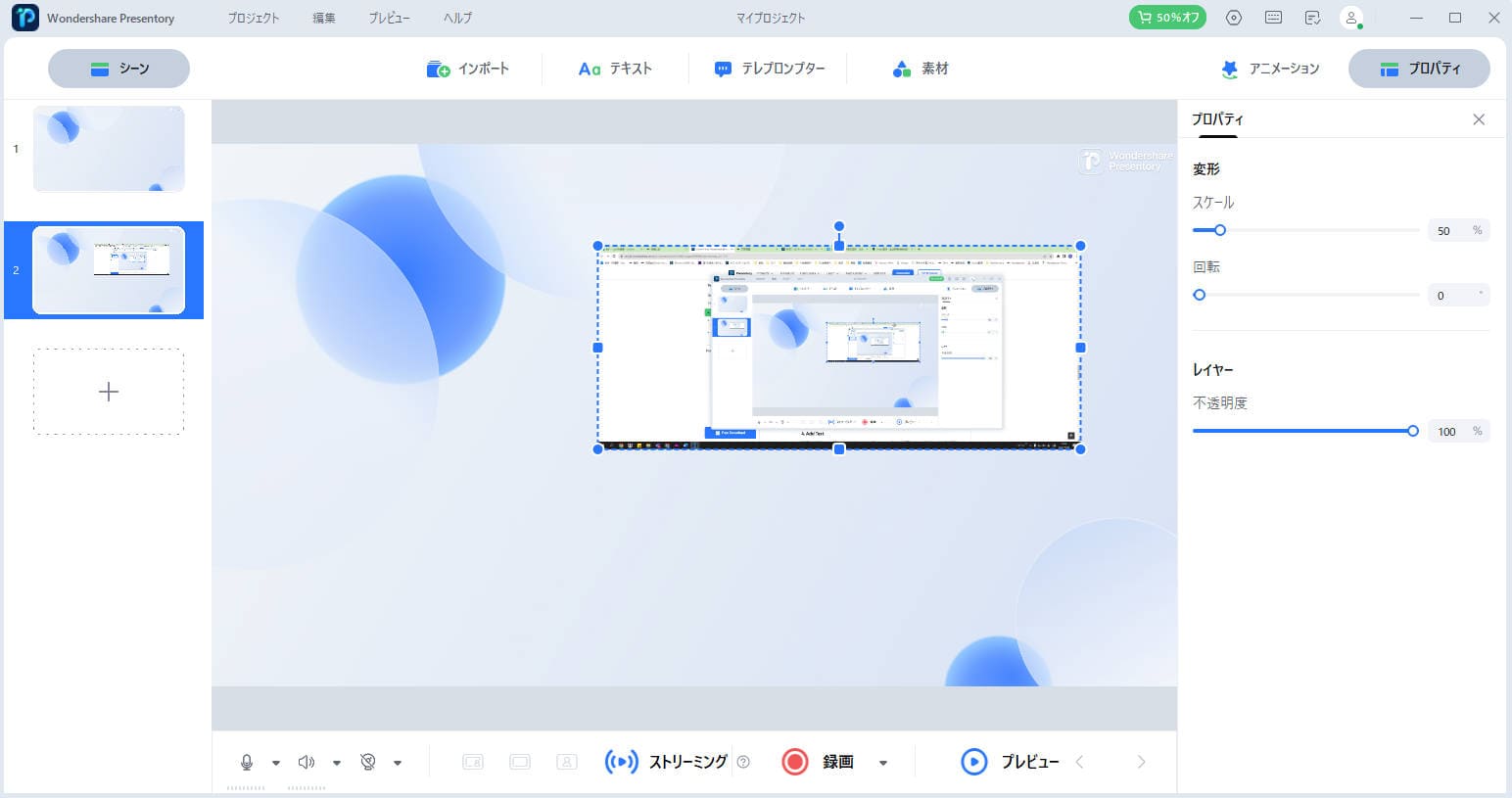This screenshot has height=798, width=1512.
Task: Go to next scene arrow
Action: (x=1141, y=762)
